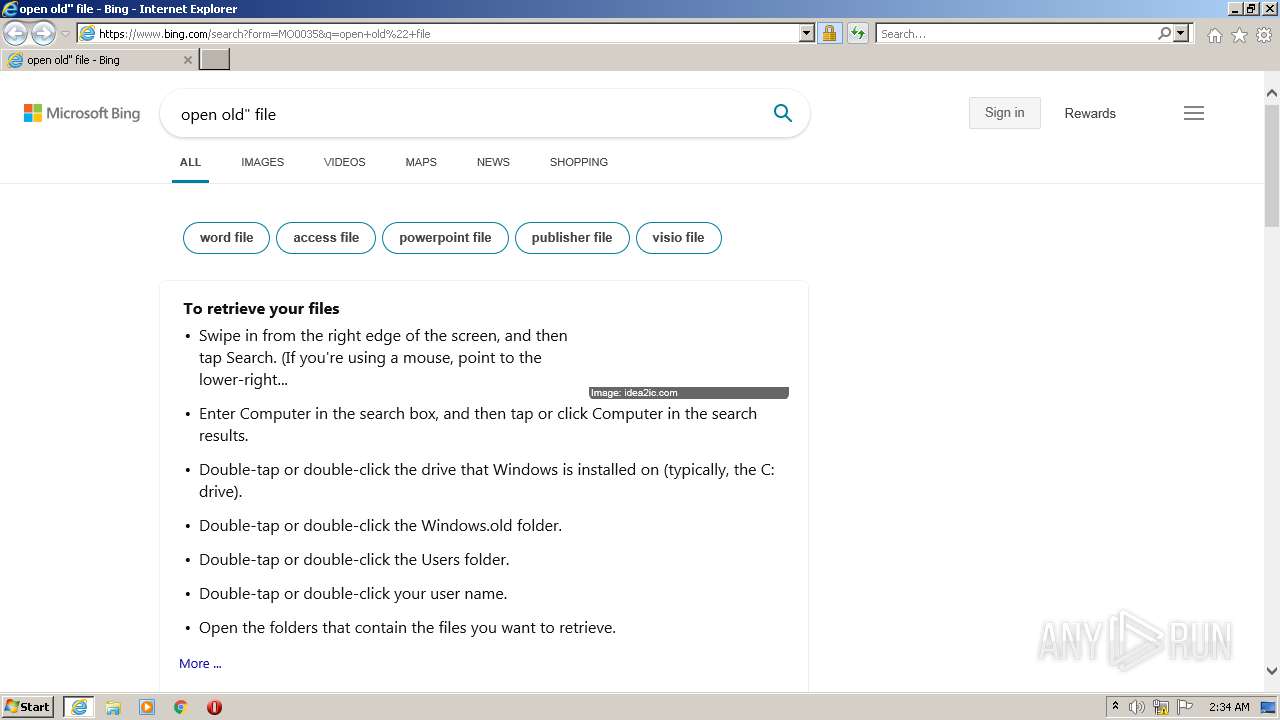1280x720 pixels.
Task: Click the IE toolbar Search box
Action: click(x=1016, y=34)
